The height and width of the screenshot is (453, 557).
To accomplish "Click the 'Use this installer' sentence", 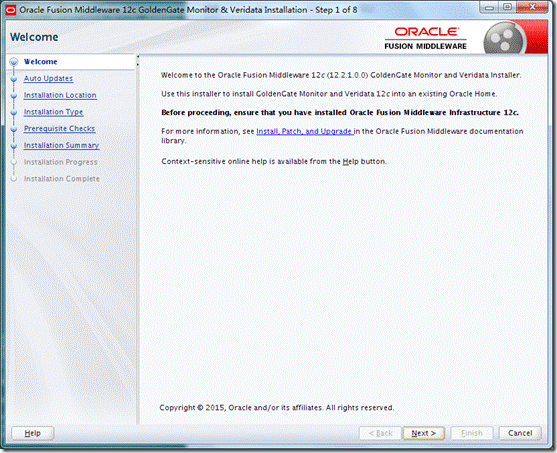I will coord(329,94).
